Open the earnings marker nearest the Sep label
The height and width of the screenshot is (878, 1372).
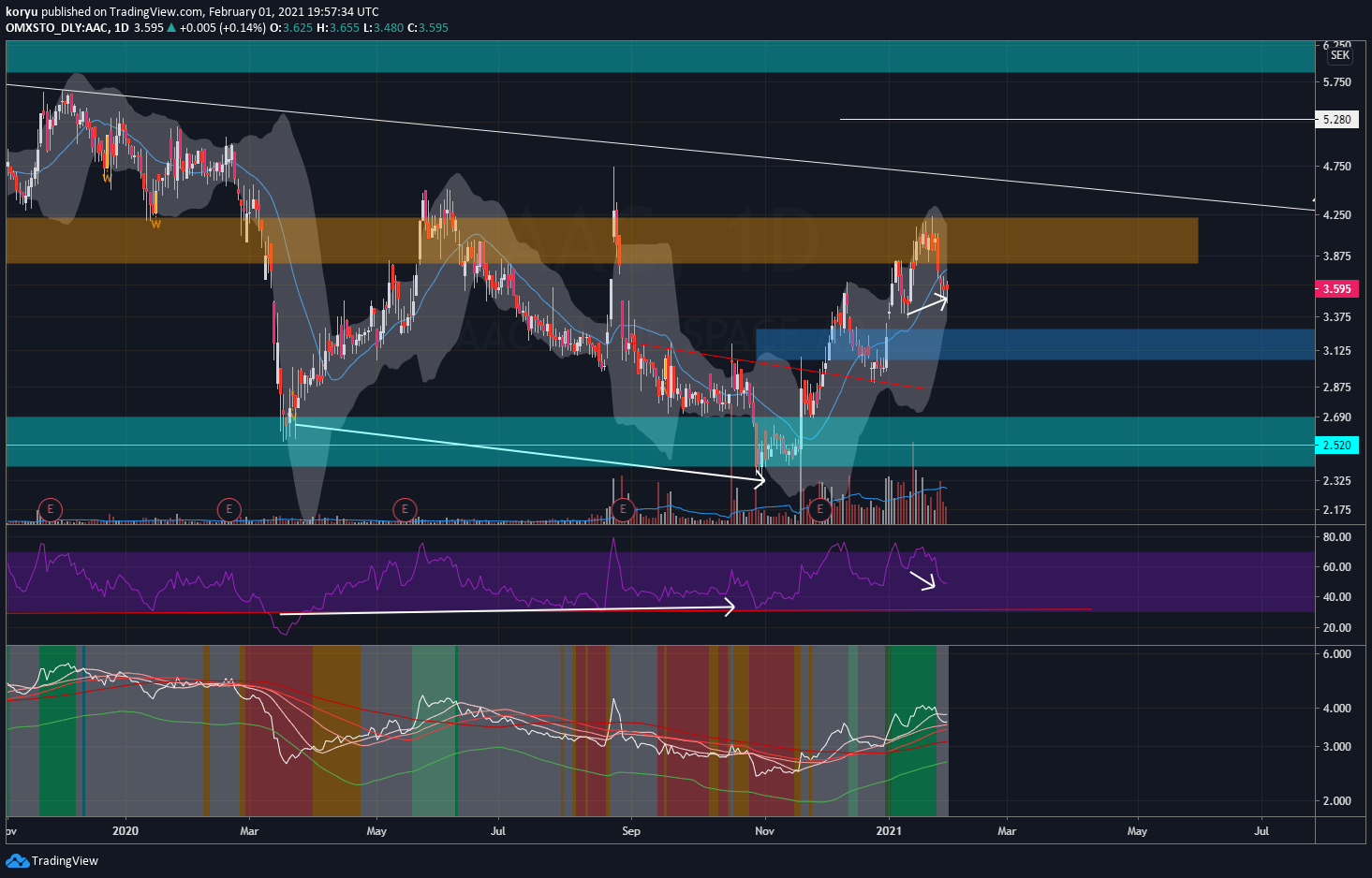[x=623, y=509]
